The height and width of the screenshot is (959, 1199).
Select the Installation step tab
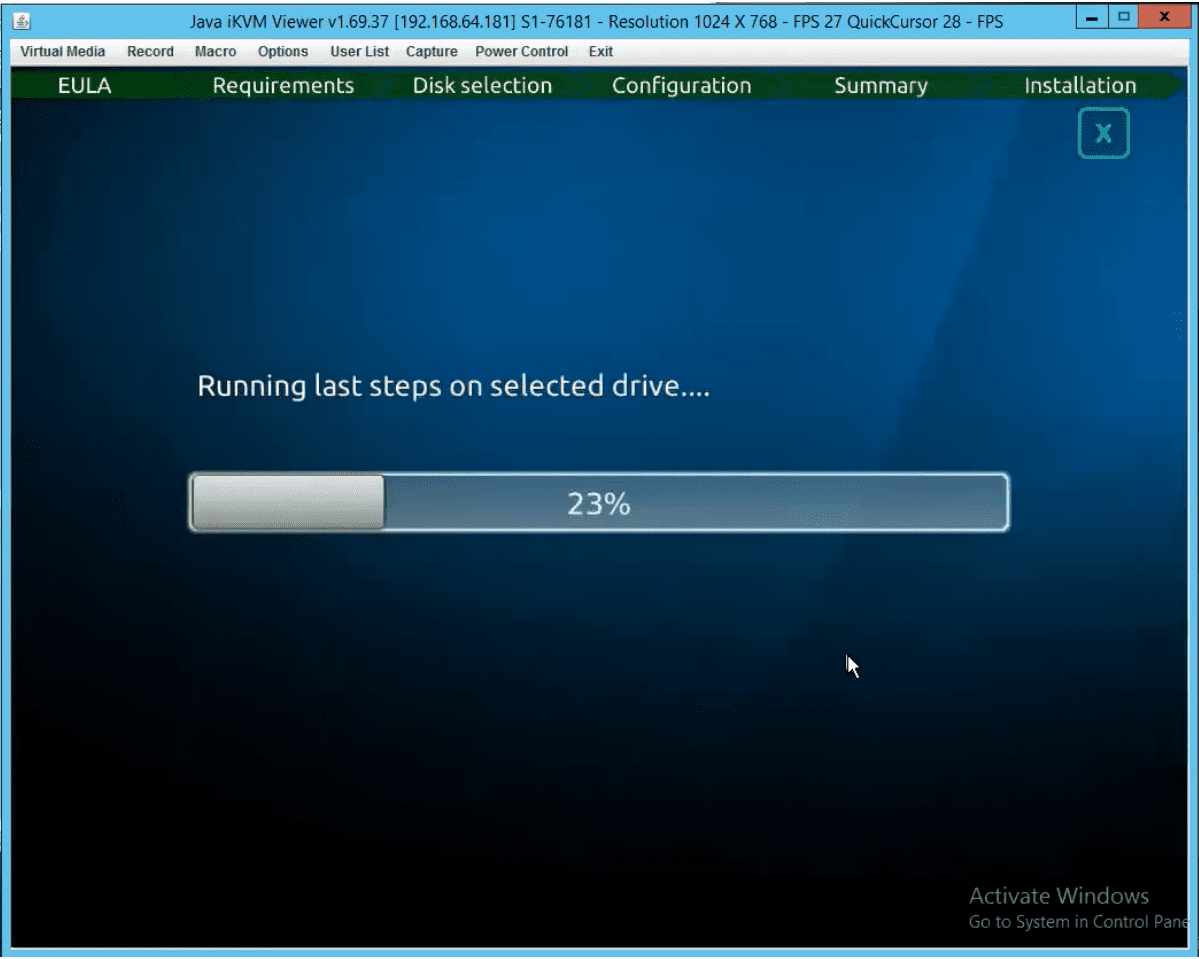coord(1080,86)
